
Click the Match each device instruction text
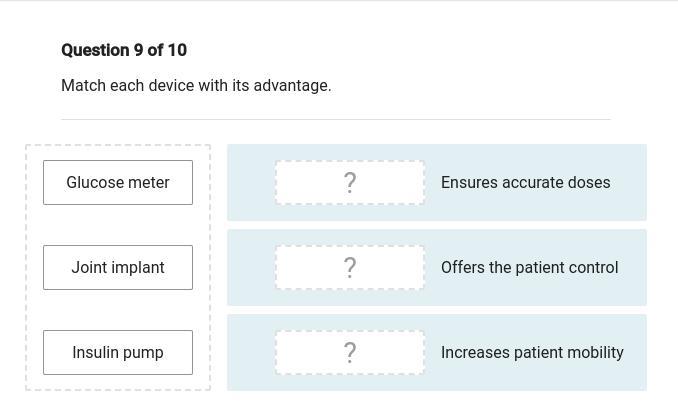[196, 85]
